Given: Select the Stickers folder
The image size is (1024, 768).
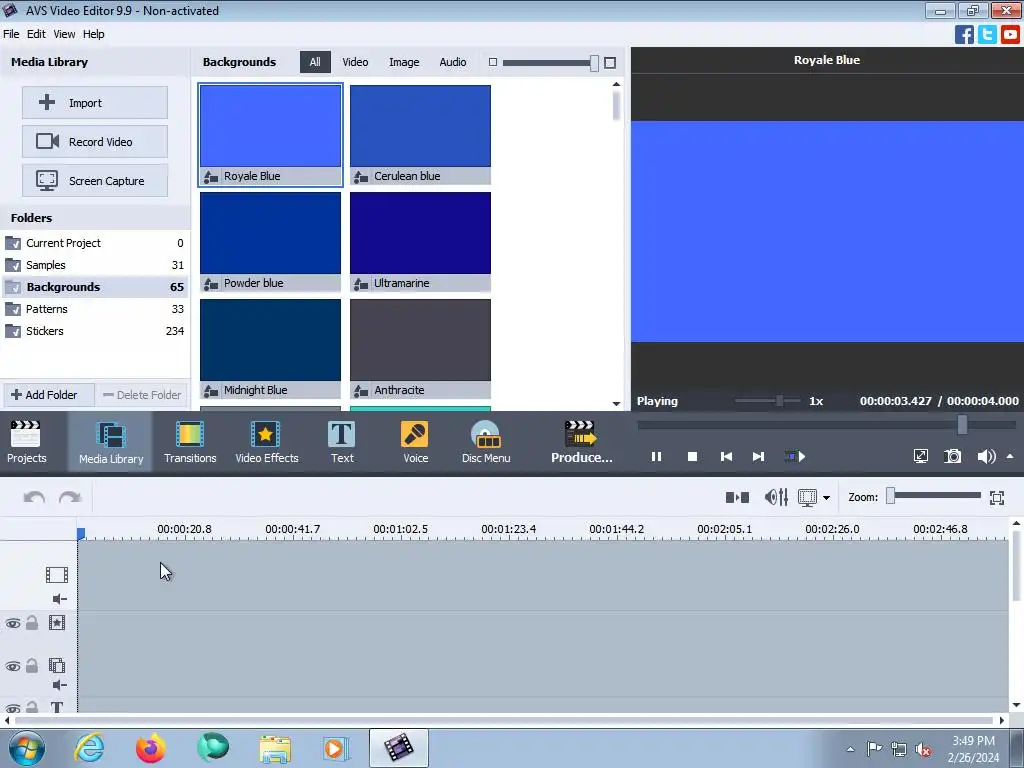Looking at the screenshot, I should pos(95,331).
